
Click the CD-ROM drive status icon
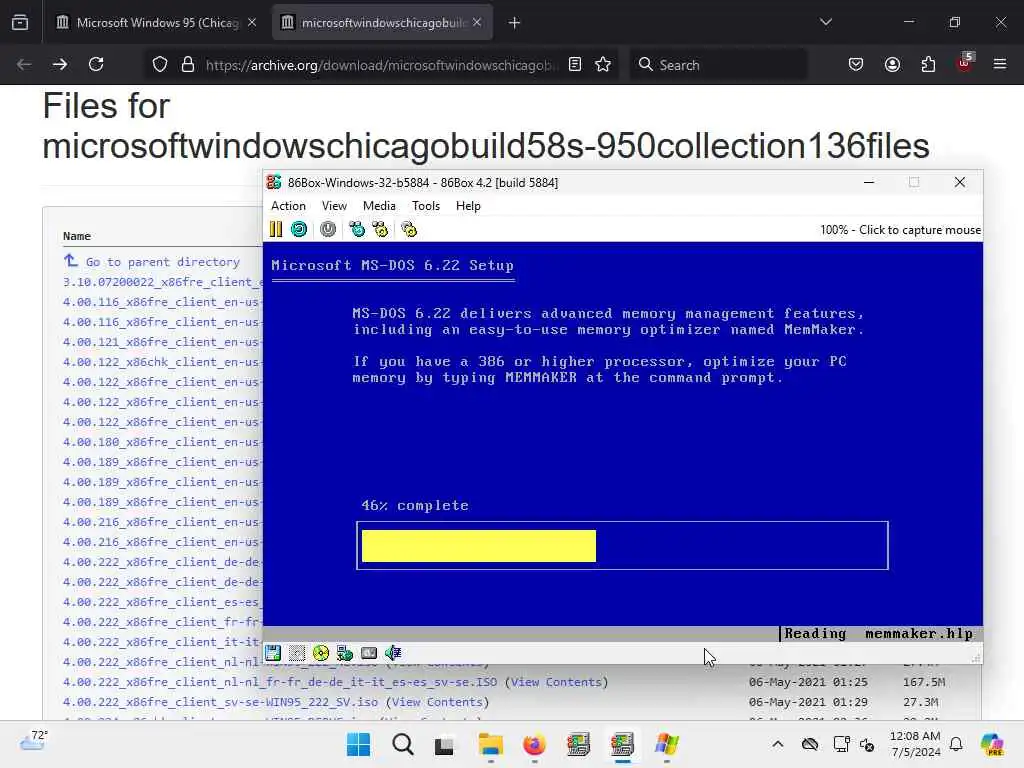pyautogui.click(x=321, y=653)
